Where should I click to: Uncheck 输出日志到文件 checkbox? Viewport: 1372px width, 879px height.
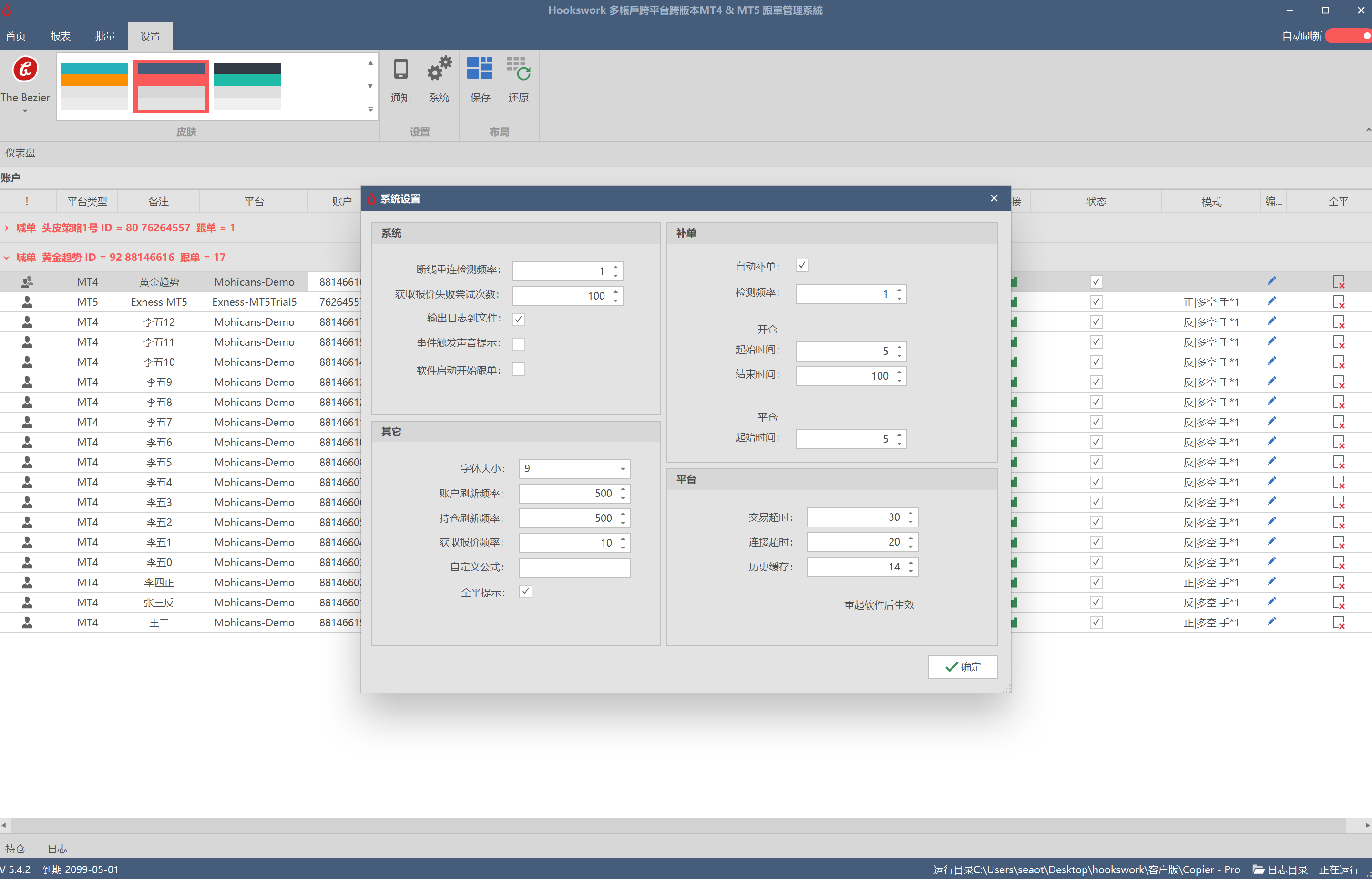519,319
